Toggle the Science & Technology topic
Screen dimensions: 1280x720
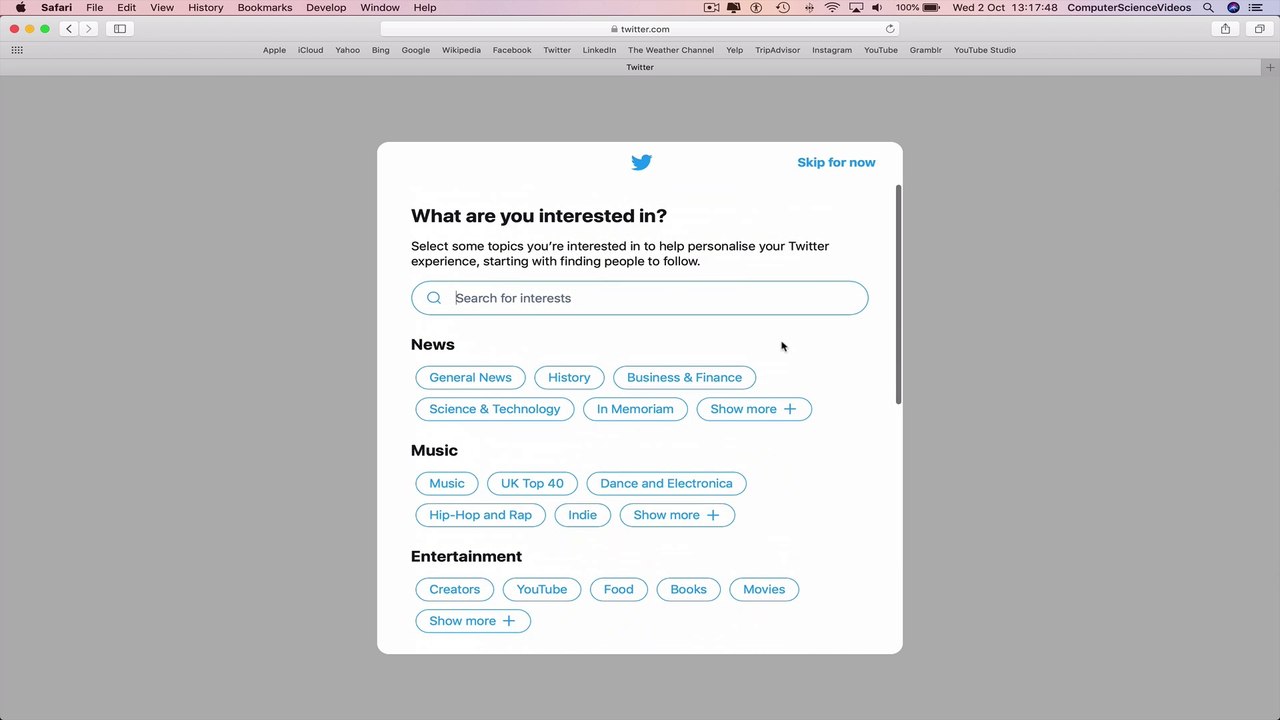(x=495, y=409)
